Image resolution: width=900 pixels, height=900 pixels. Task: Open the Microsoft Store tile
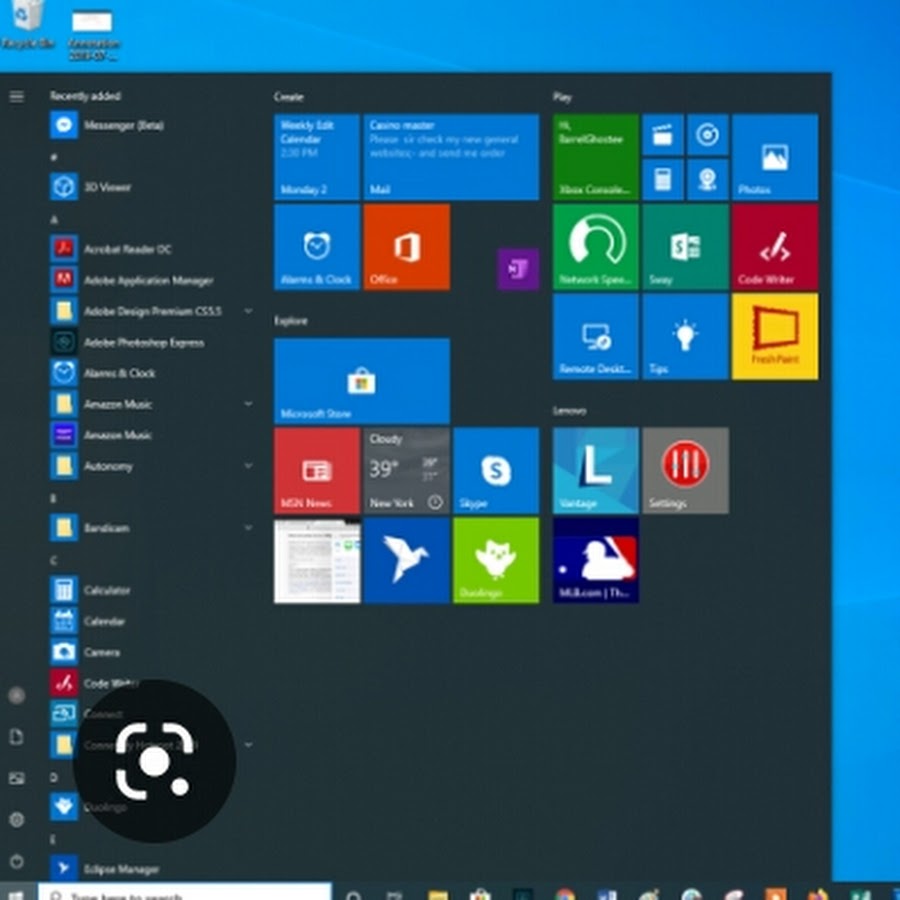362,381
